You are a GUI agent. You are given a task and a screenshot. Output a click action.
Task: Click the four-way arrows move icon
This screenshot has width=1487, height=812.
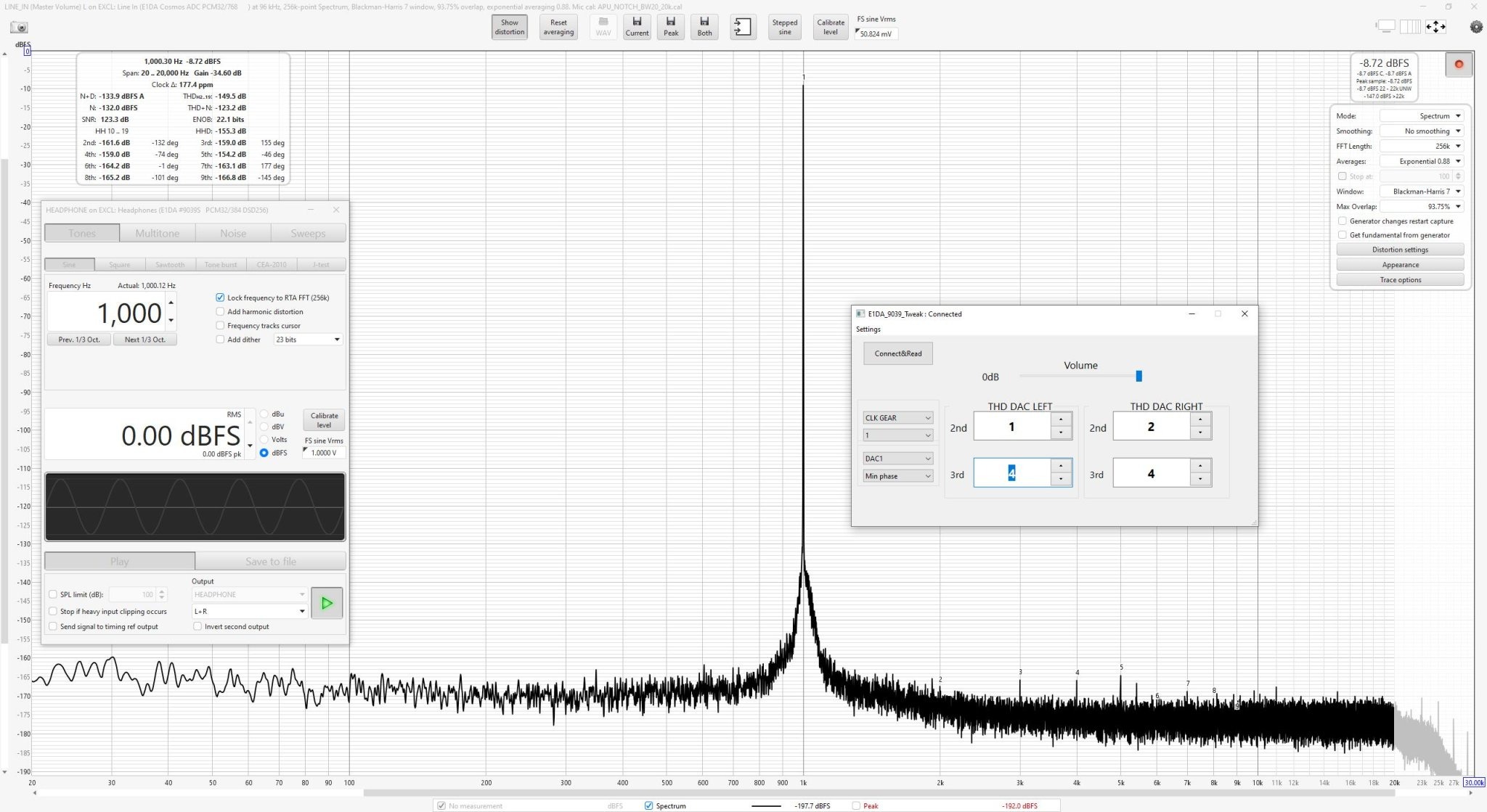(1435, 27)
